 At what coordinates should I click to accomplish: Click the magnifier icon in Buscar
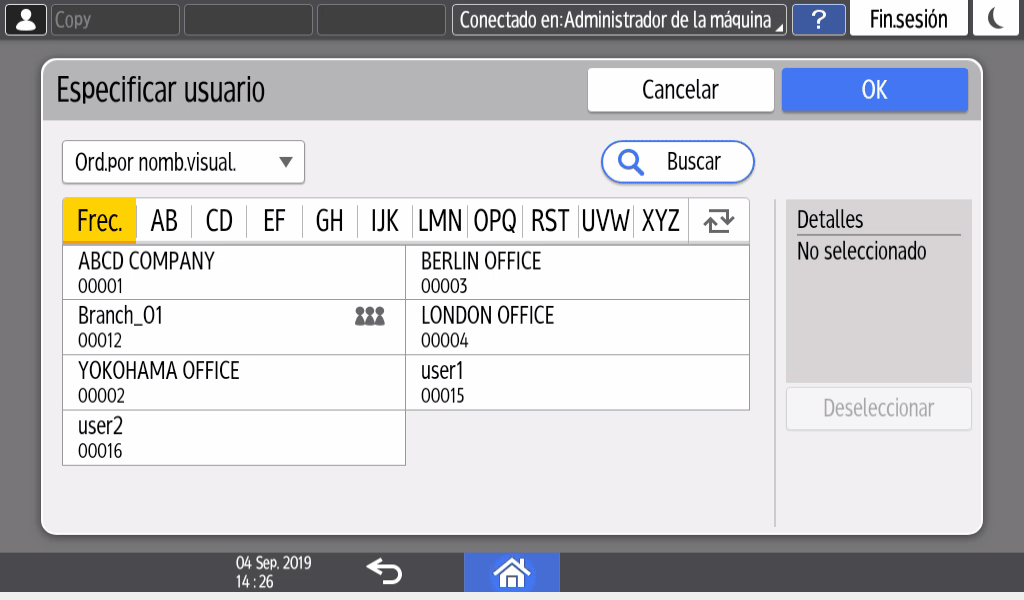click(x=631, y=162)
